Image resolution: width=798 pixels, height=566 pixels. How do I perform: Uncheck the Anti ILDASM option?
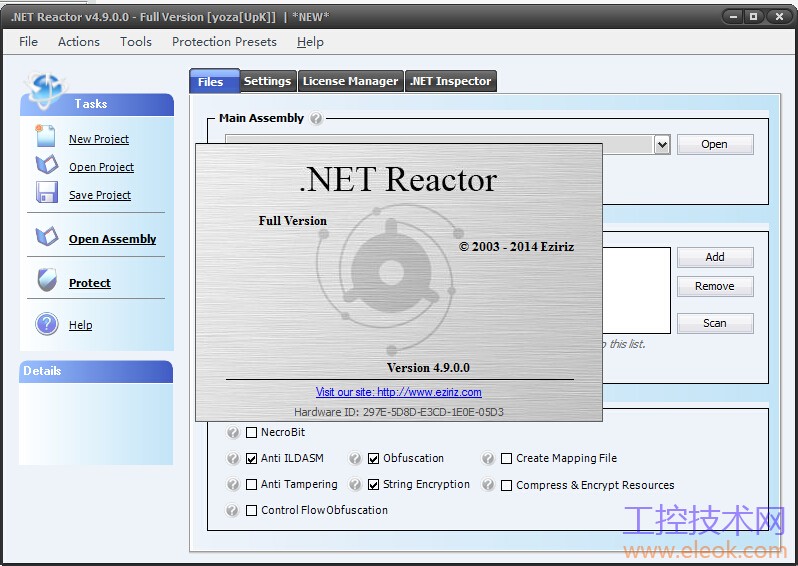(251, 459)
